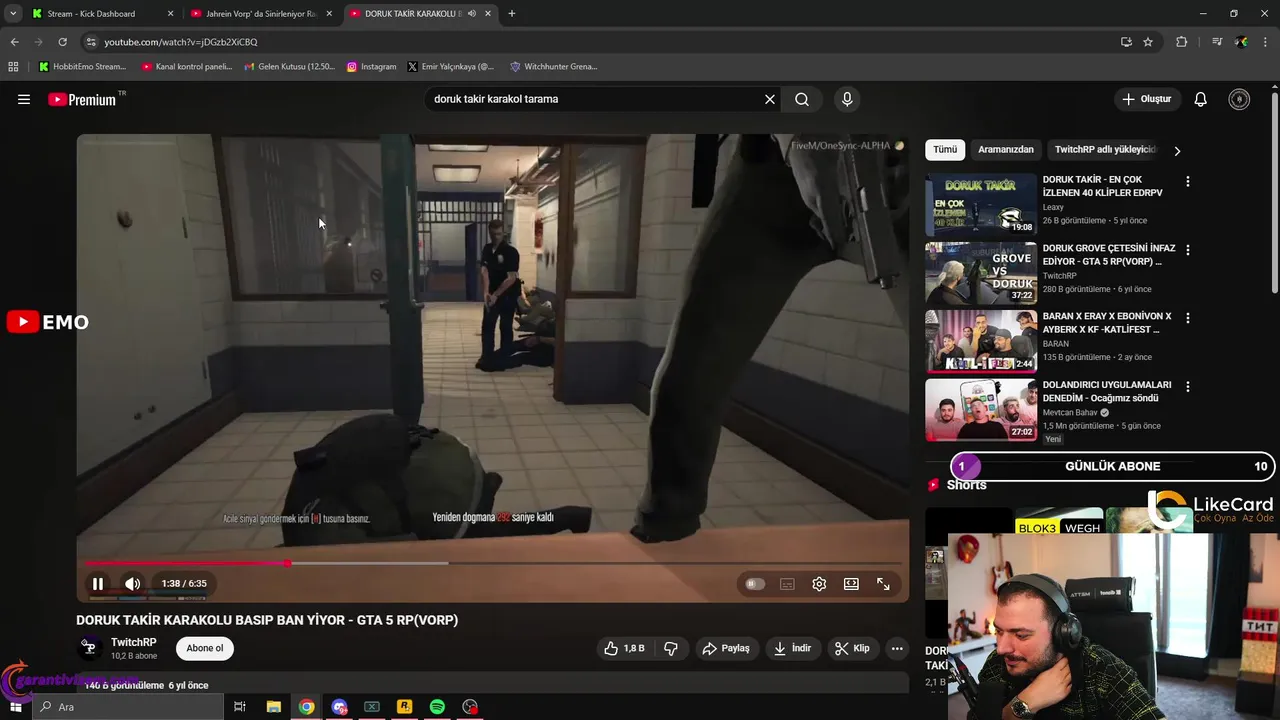Open player settings gear
The width and height of the screenshot is (1280, 720).
pyautogui.click(x=819, y=584)
